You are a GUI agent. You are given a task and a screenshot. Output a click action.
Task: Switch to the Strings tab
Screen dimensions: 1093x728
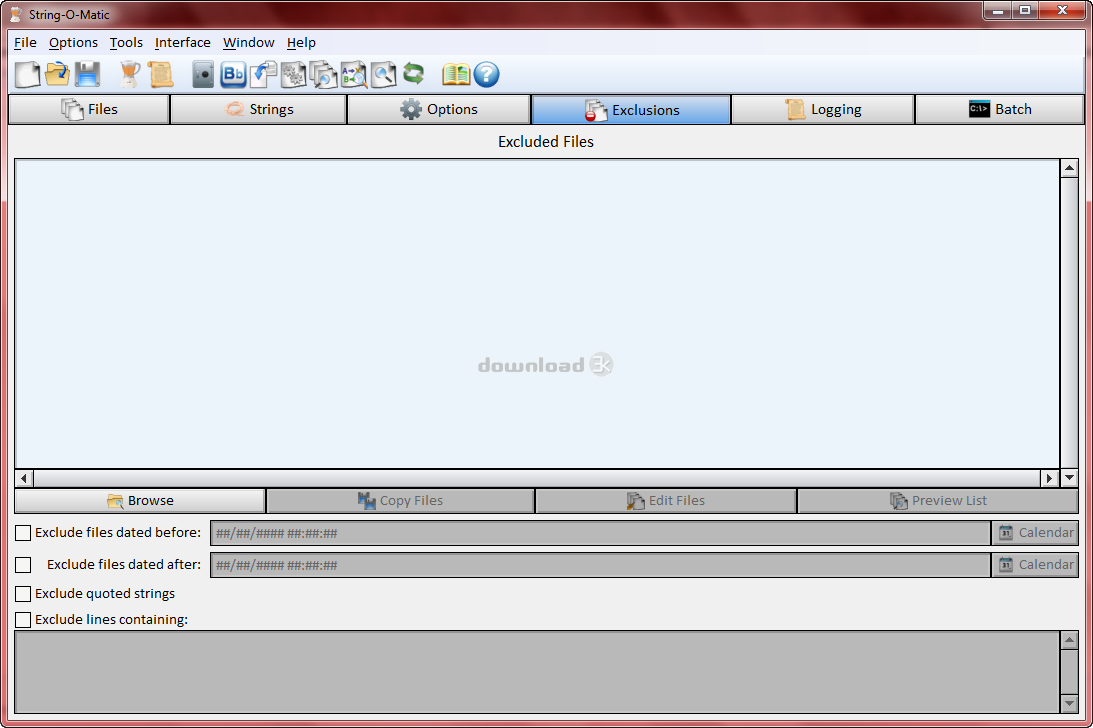pos(258,110)
